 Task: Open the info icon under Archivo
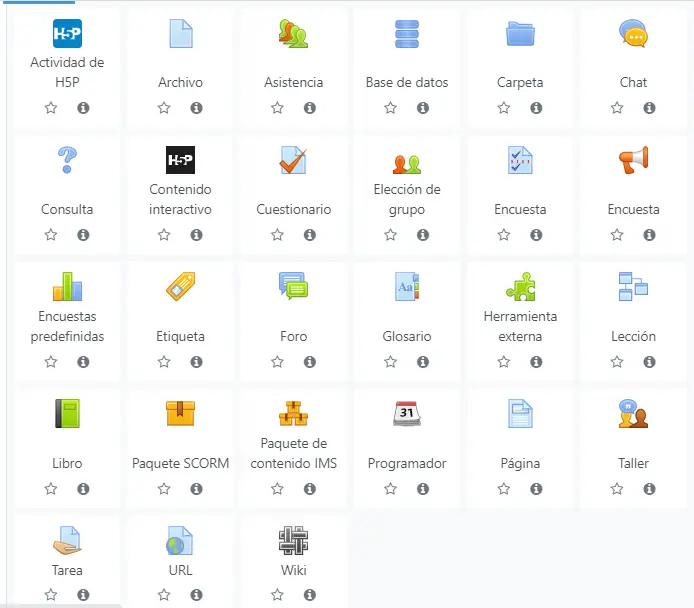point(197,108)
